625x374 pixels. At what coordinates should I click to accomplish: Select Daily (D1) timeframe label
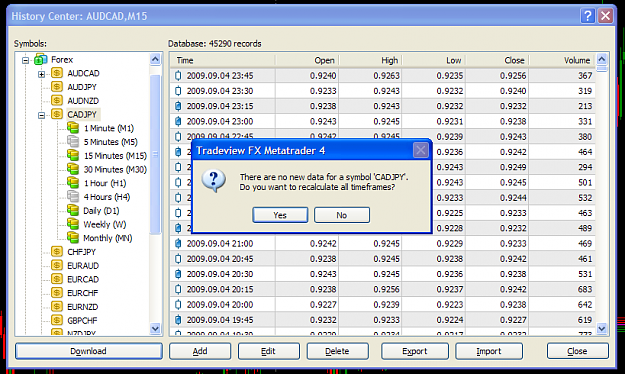tap(101, 211)
